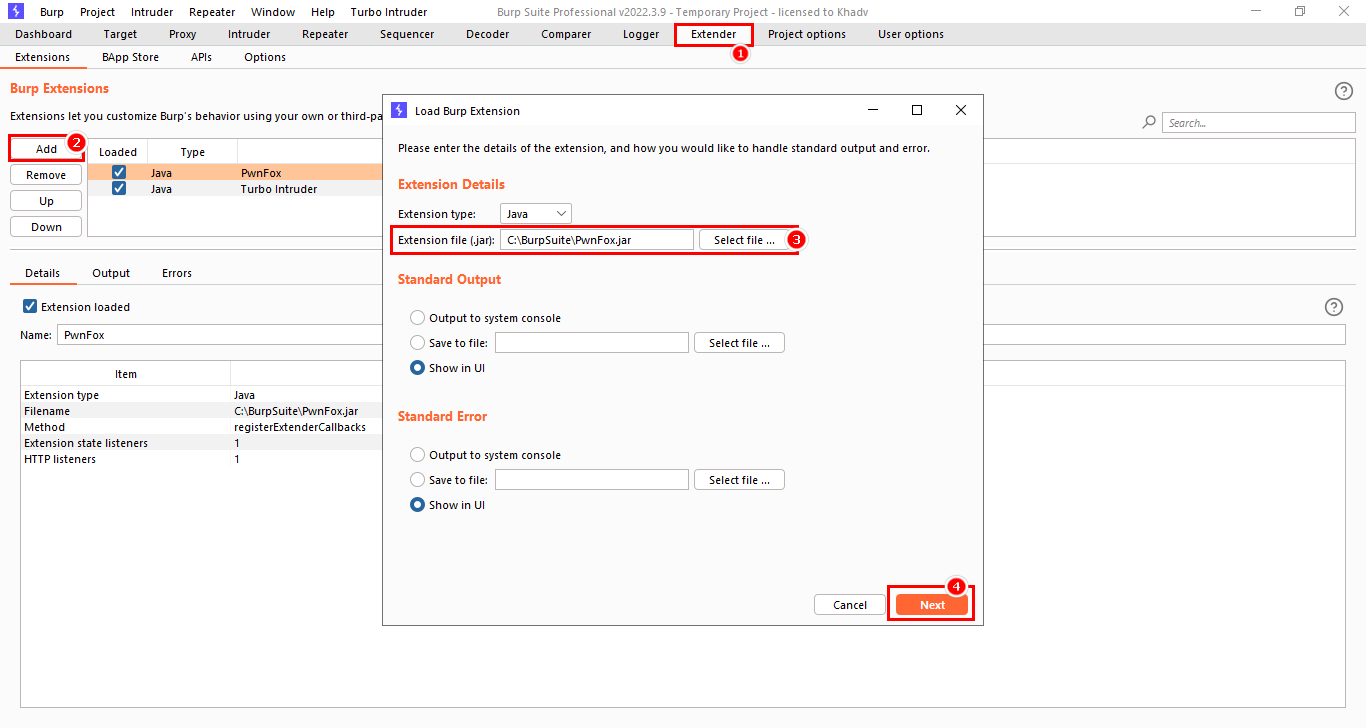Open the Extension type Java dropdown
The width and height of the screenshot is (1366, 728).
pyautogui.click(x=536, y=214)
